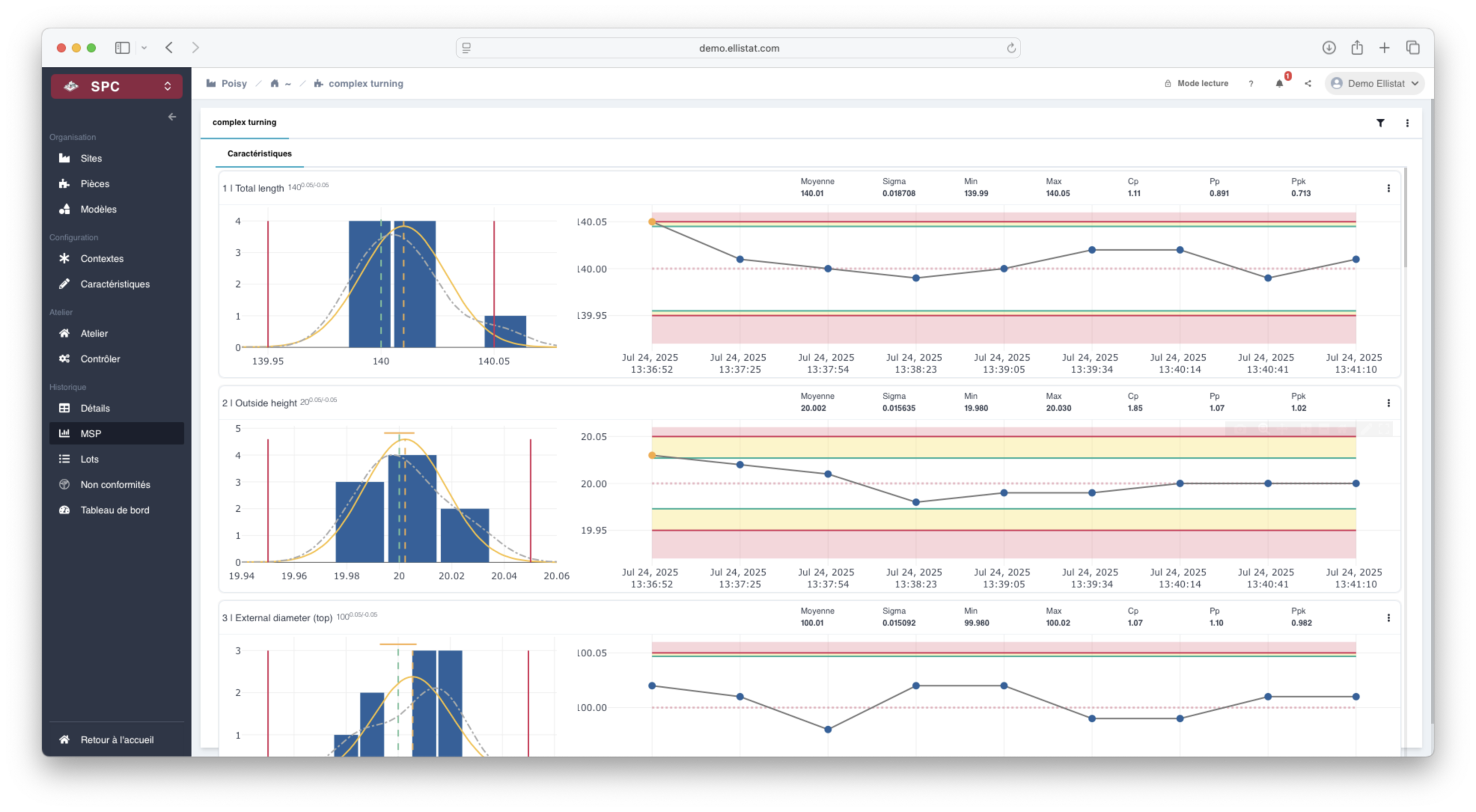Select the complex turning tab
Screen dimensions: 1476x812
point(244,122)
